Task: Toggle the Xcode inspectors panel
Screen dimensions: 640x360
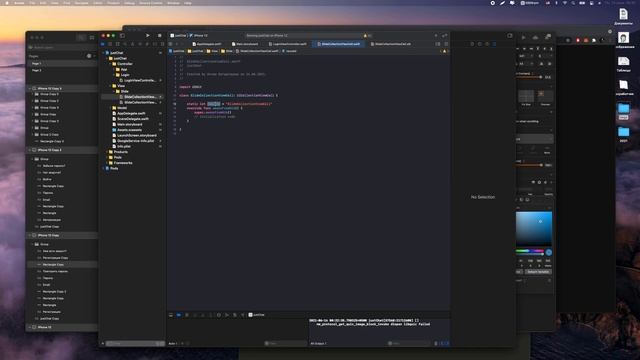Action: click(x=510, y=36)
